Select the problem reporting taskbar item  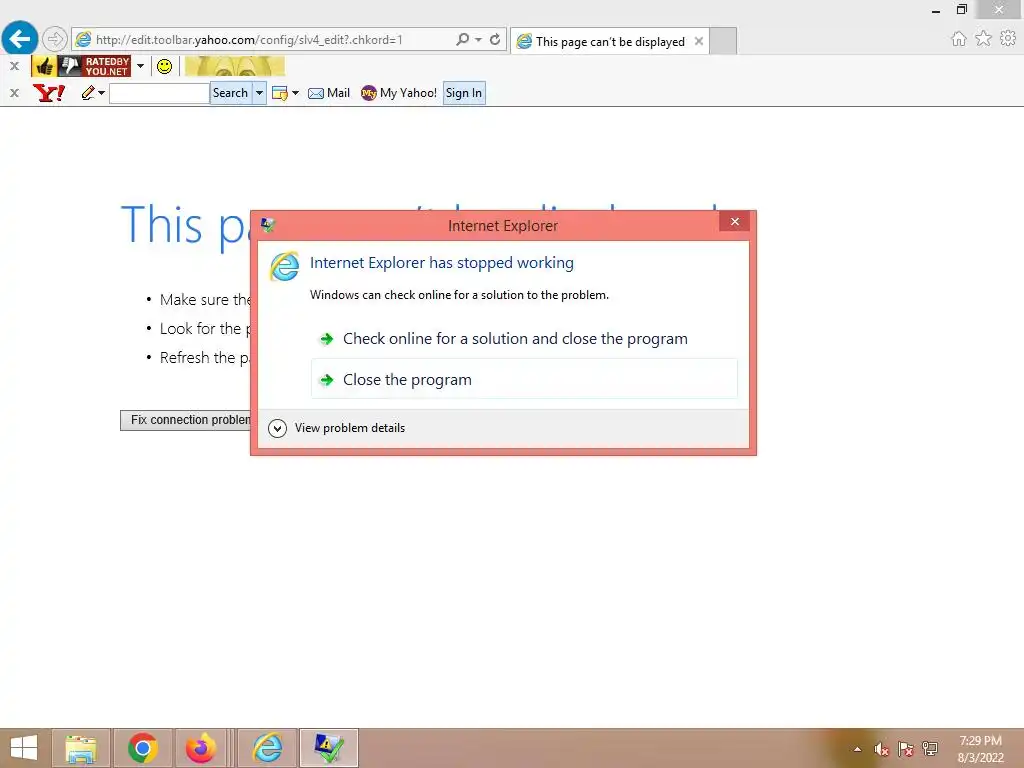click(328, 748)
